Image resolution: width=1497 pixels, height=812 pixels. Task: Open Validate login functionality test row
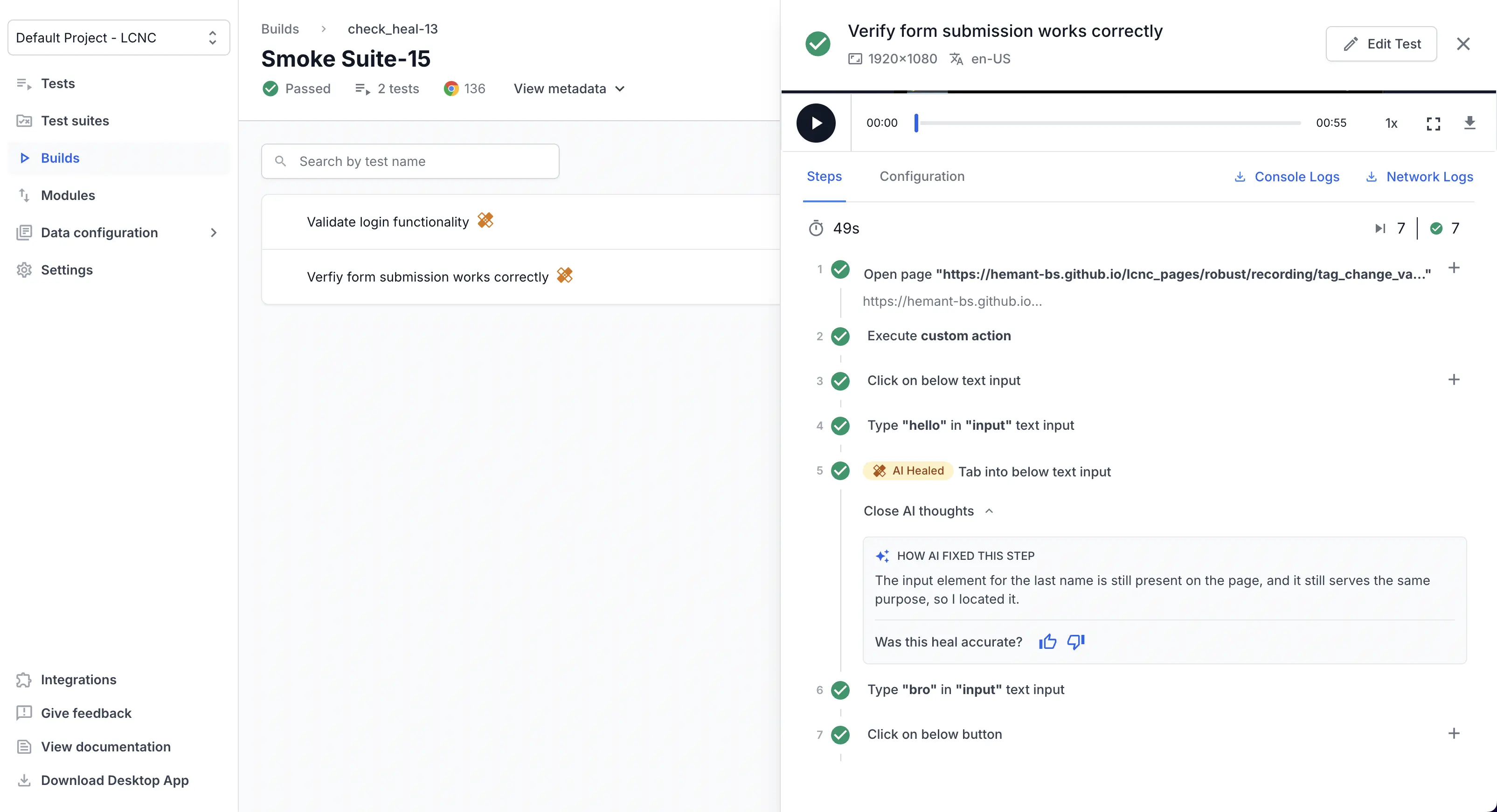521,222
